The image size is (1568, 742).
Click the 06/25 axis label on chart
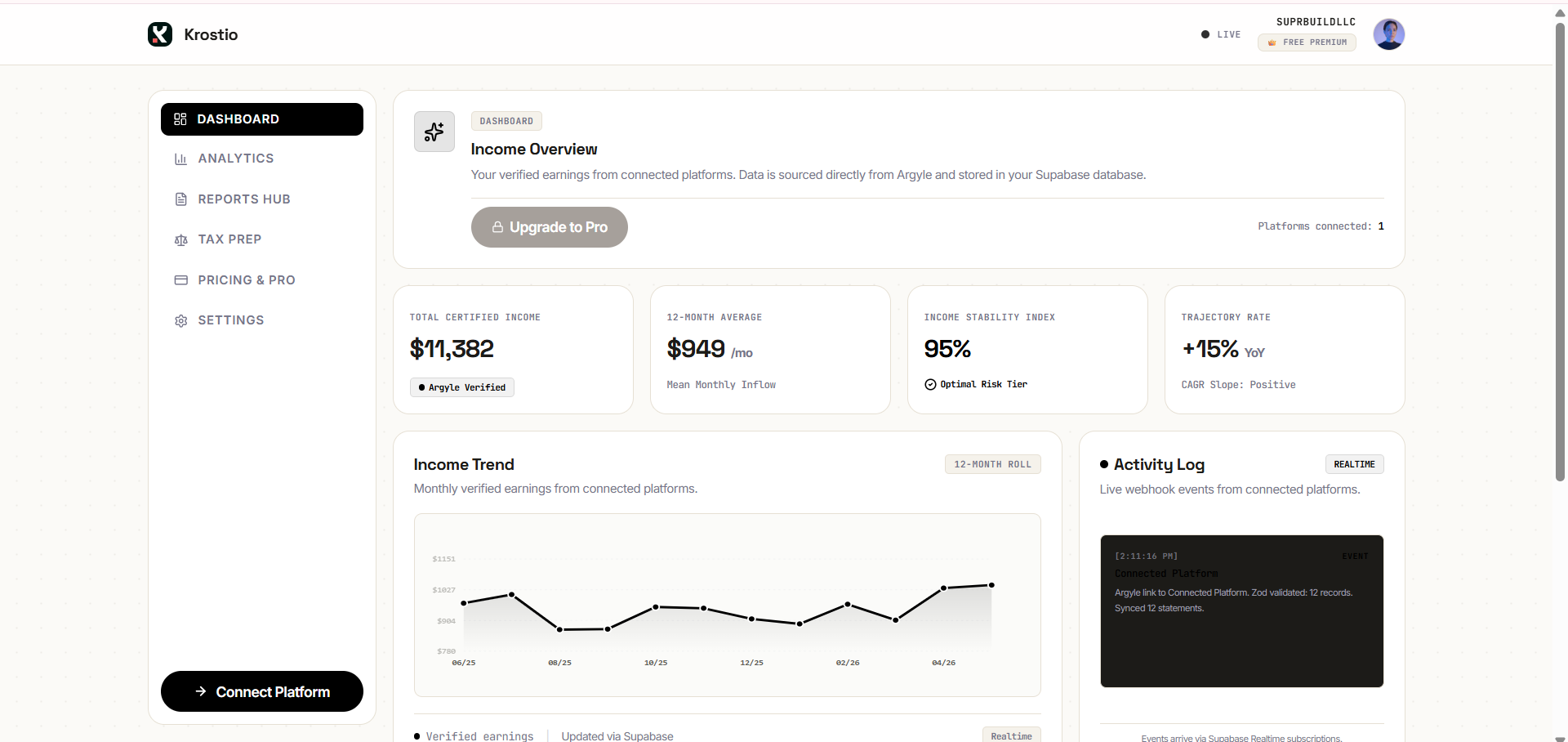[463, 663]
